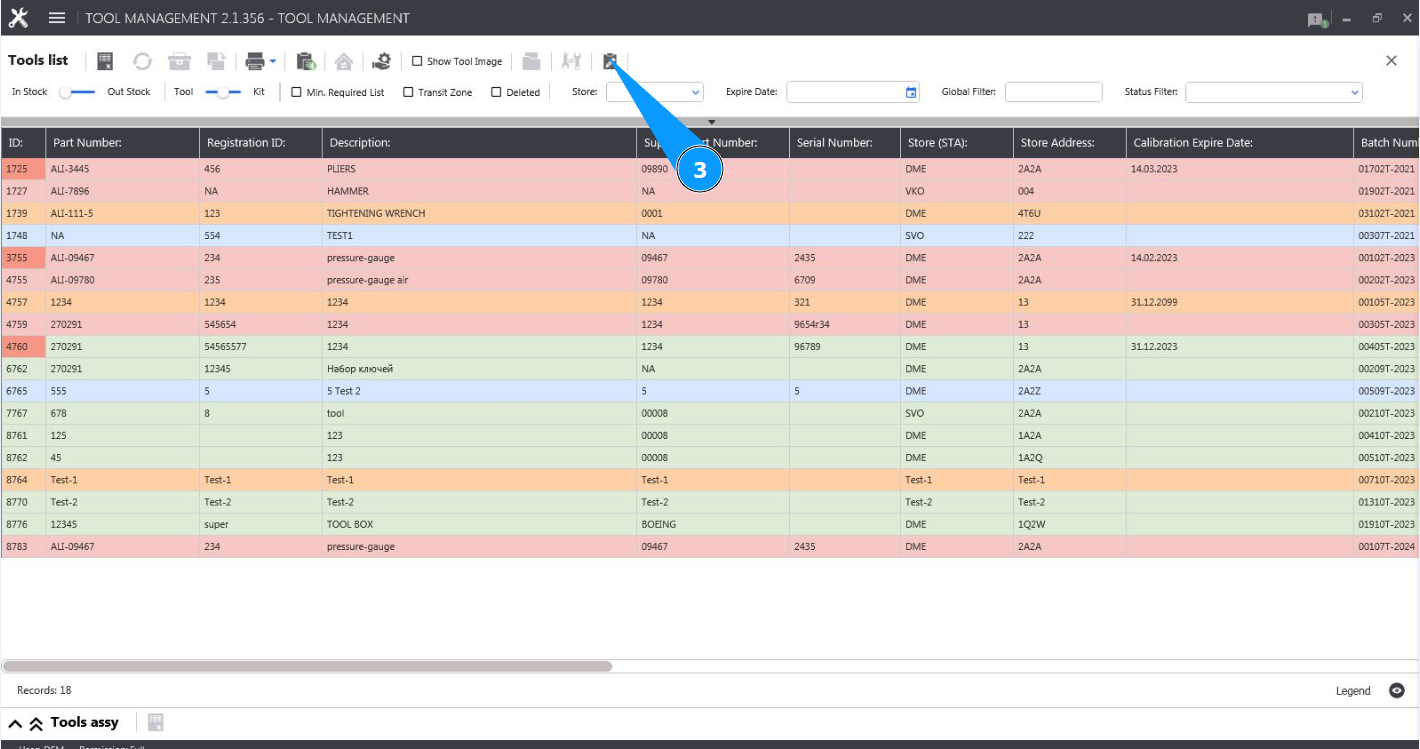Click the crossed wrench tools icon
This screenshot has height=749, width=1420.
tap(571, 62)
